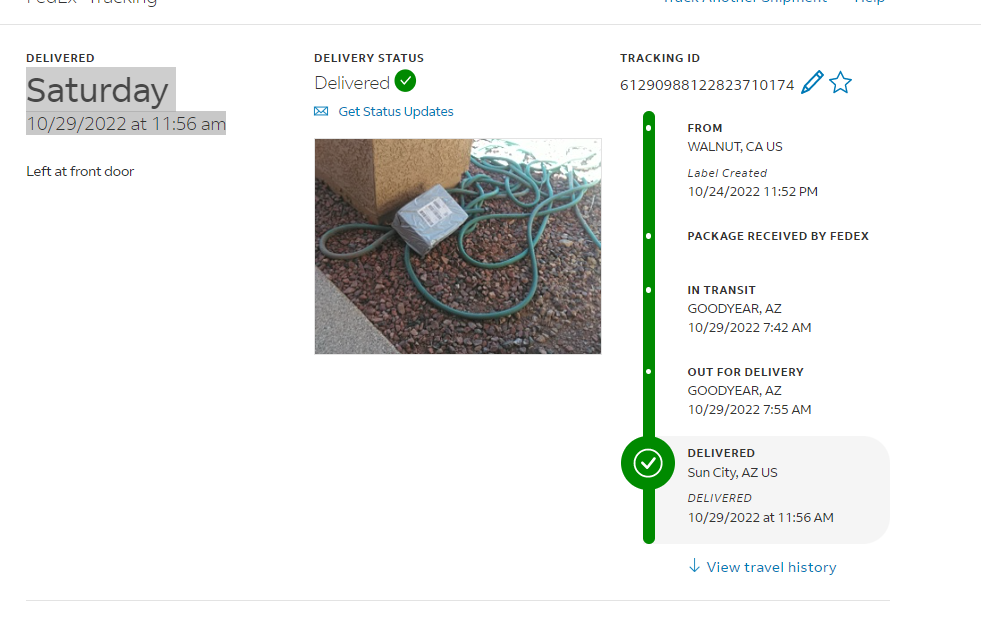Click the Delivered Sun City, AZ status card
The width and height of the screenshot is (981, 628).
[x=771, y=489]
